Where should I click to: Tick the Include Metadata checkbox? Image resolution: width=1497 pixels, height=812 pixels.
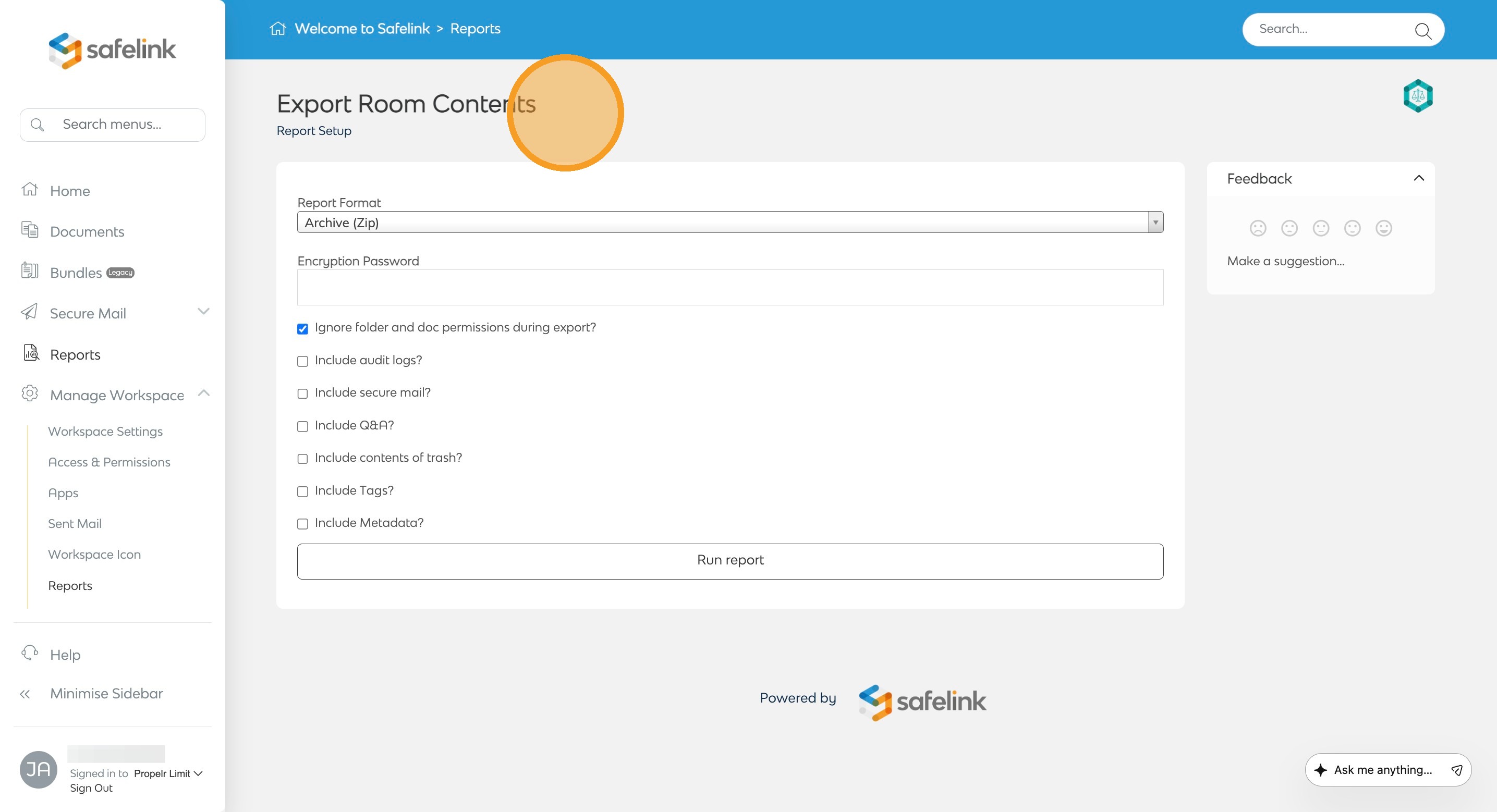(302, 524)
